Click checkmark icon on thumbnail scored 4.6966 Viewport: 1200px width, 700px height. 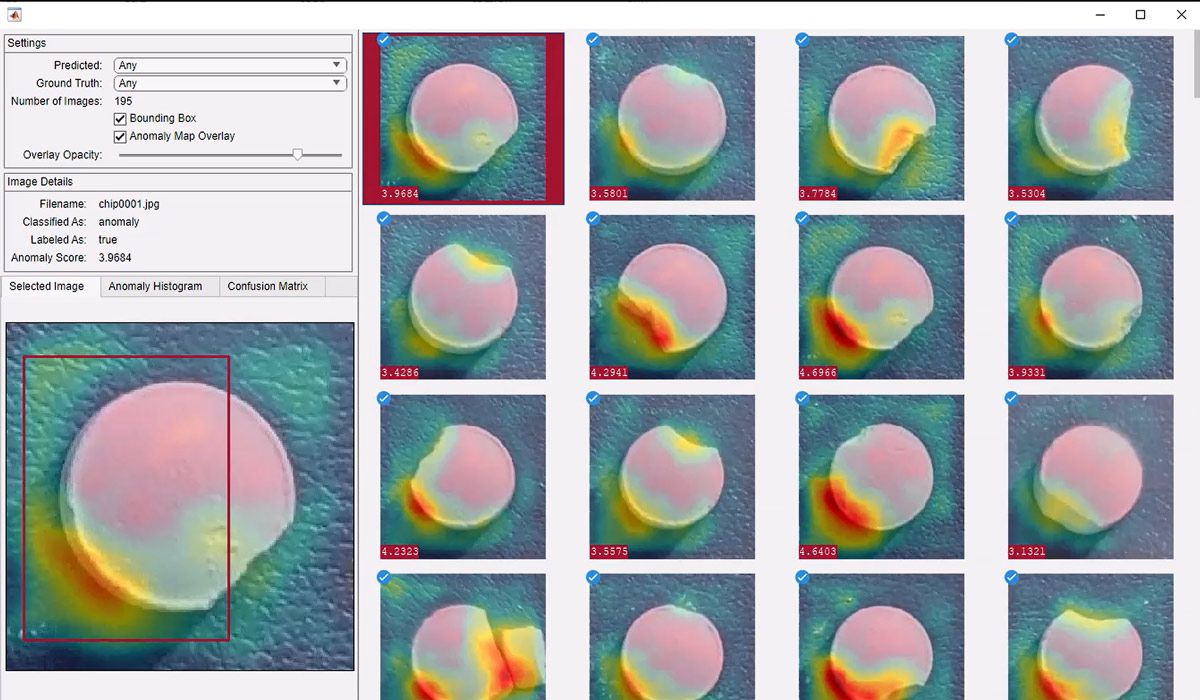pyautogui.click(x=801, y=218)
